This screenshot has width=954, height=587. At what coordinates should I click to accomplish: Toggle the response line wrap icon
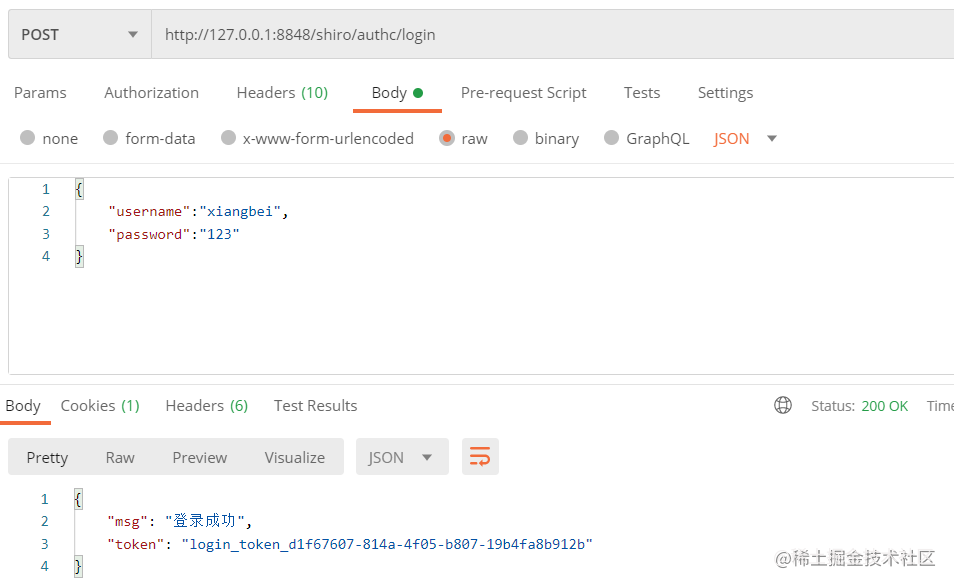480,457
